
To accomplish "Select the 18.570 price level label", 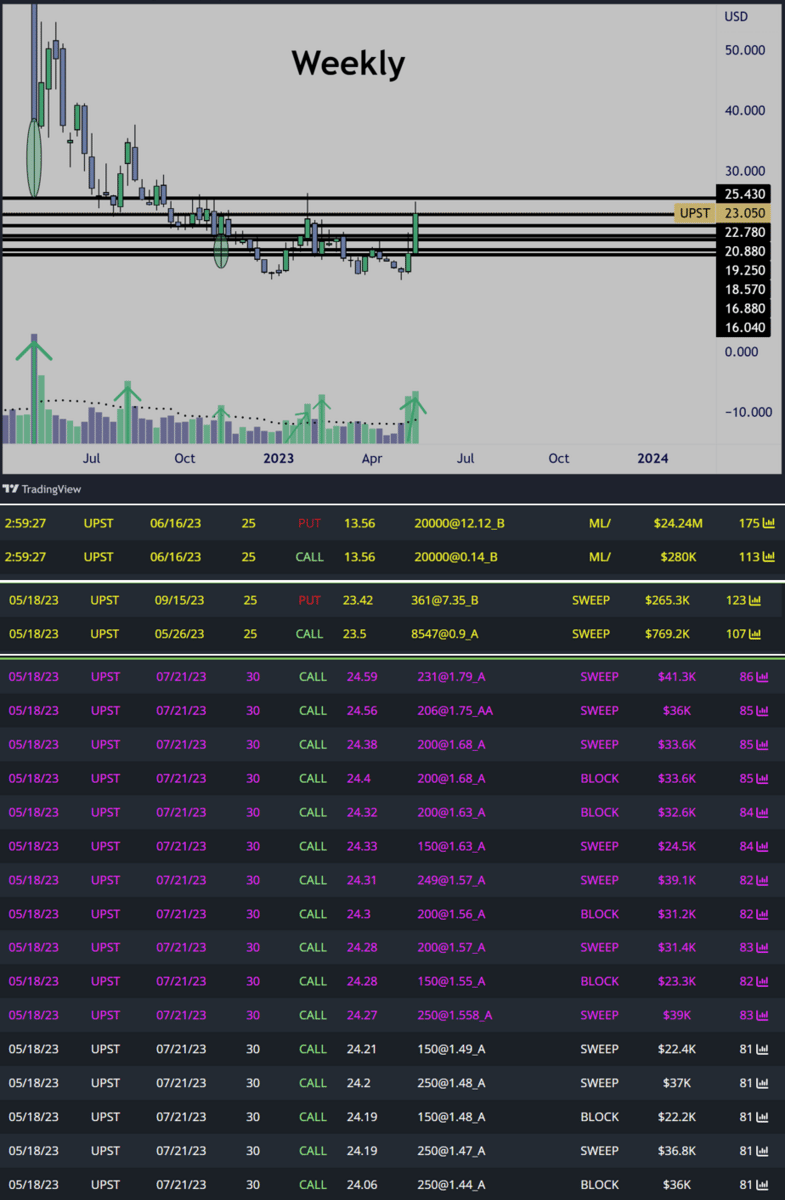I will (x=744, y=289).
